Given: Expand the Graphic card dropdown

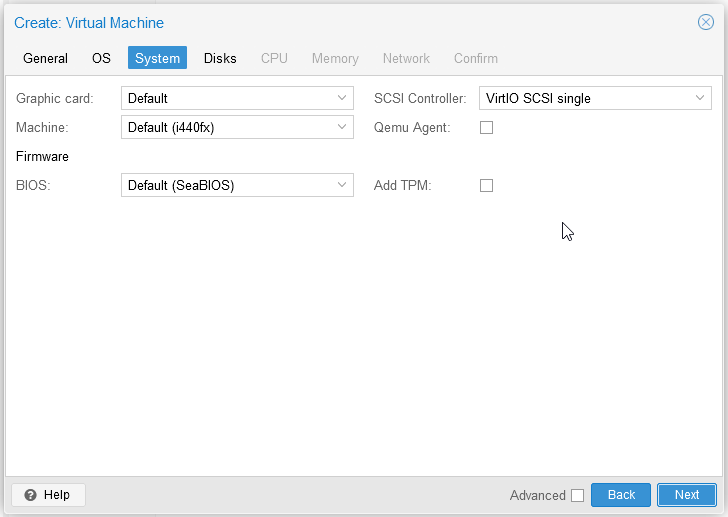Looking at the screenshot, I should (342, 98).
